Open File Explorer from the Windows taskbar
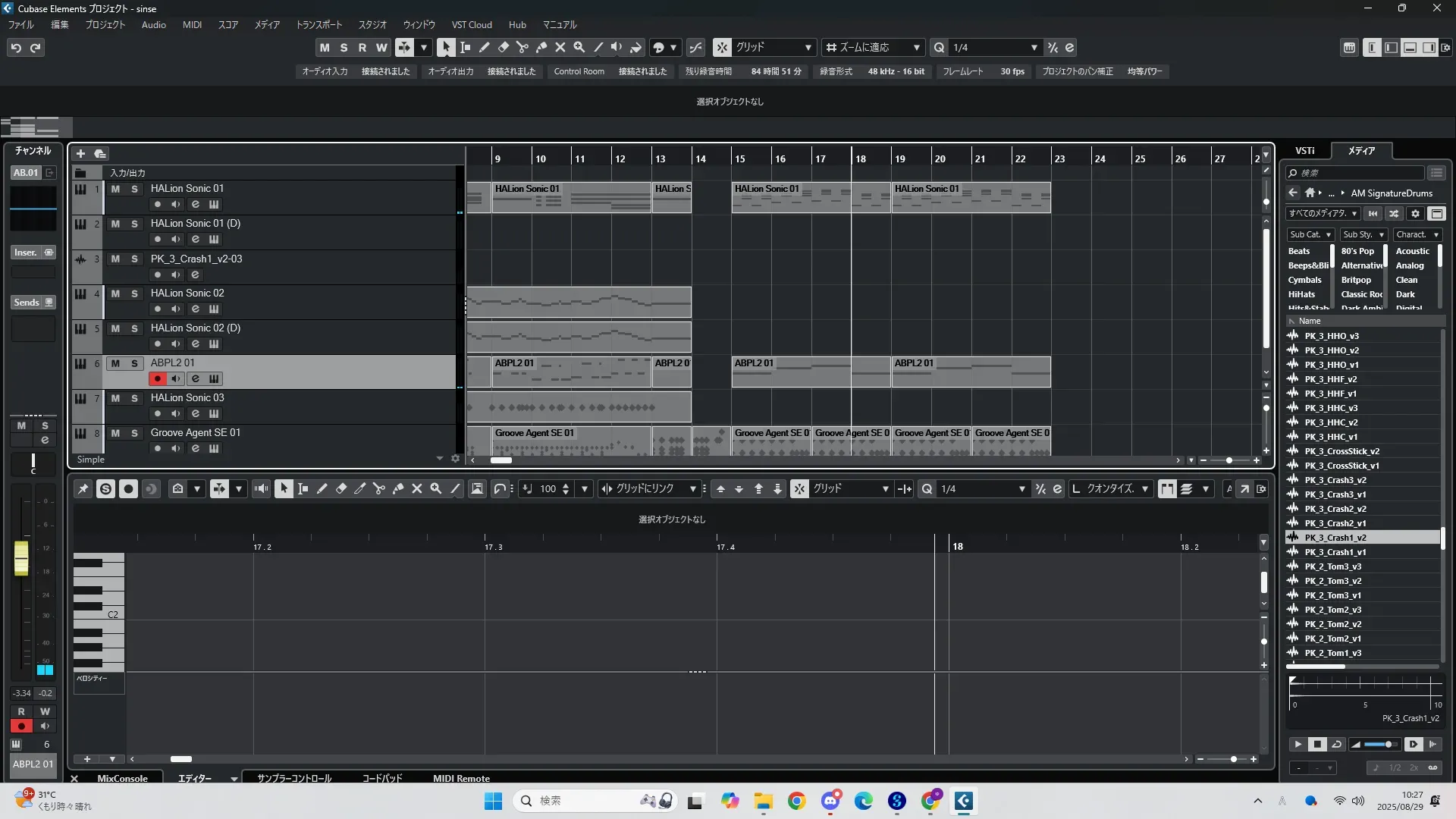This screenshot has width=1456, height=819. pyautogui.click(x=763, y=801)
